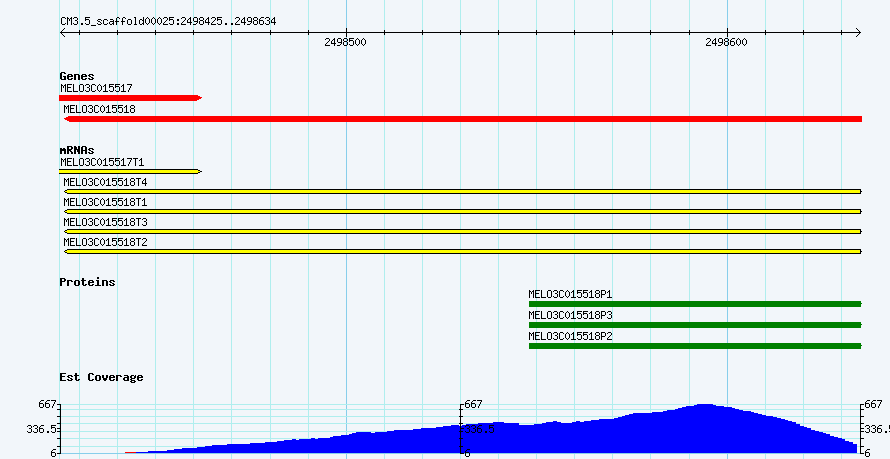Click the left 336.5 coverage scale label
The height and width of the screenshot is (459, 890).
(41, 429)
